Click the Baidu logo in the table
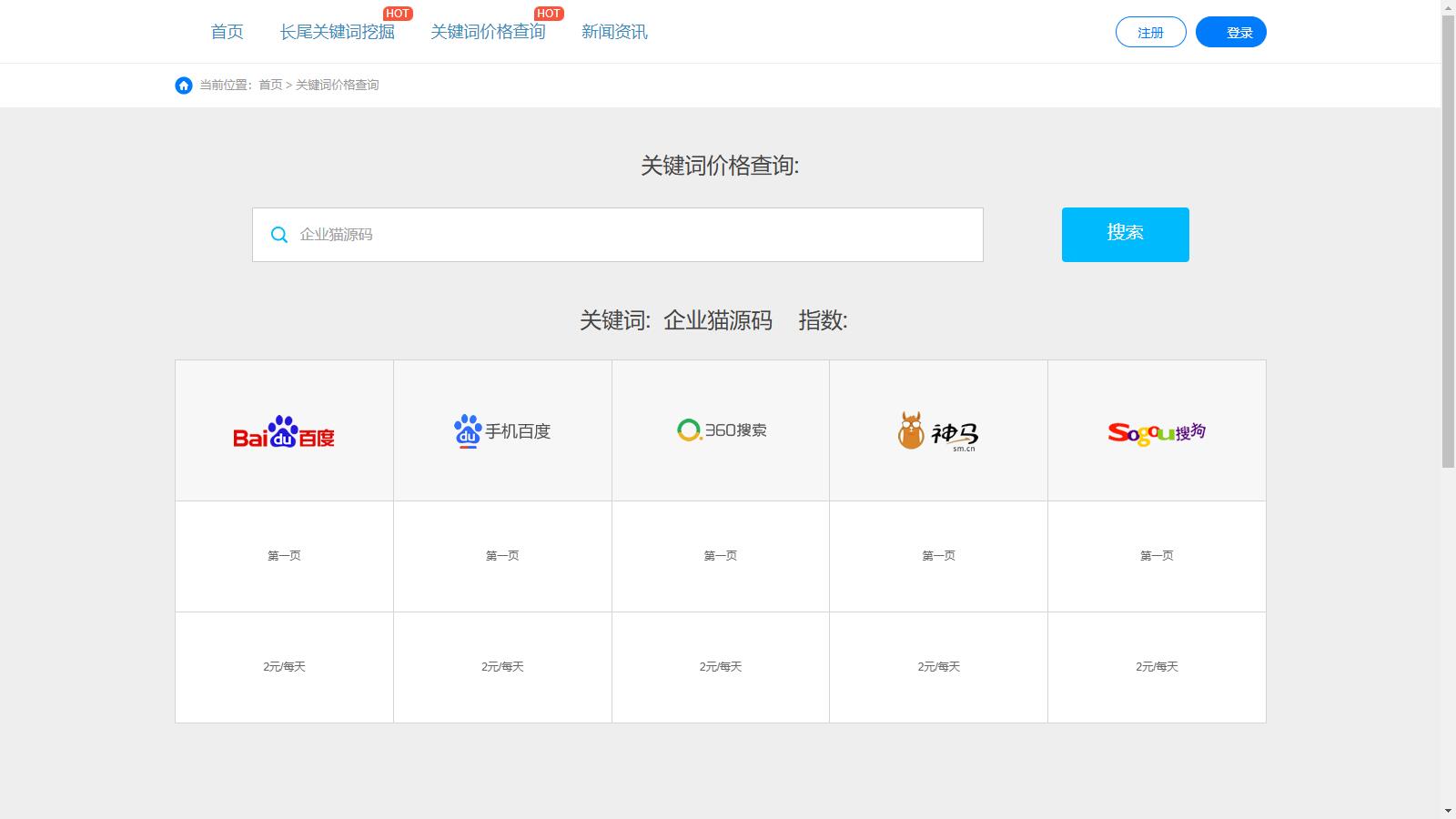Screen dimensions: 1456x819 coord(284,431)
